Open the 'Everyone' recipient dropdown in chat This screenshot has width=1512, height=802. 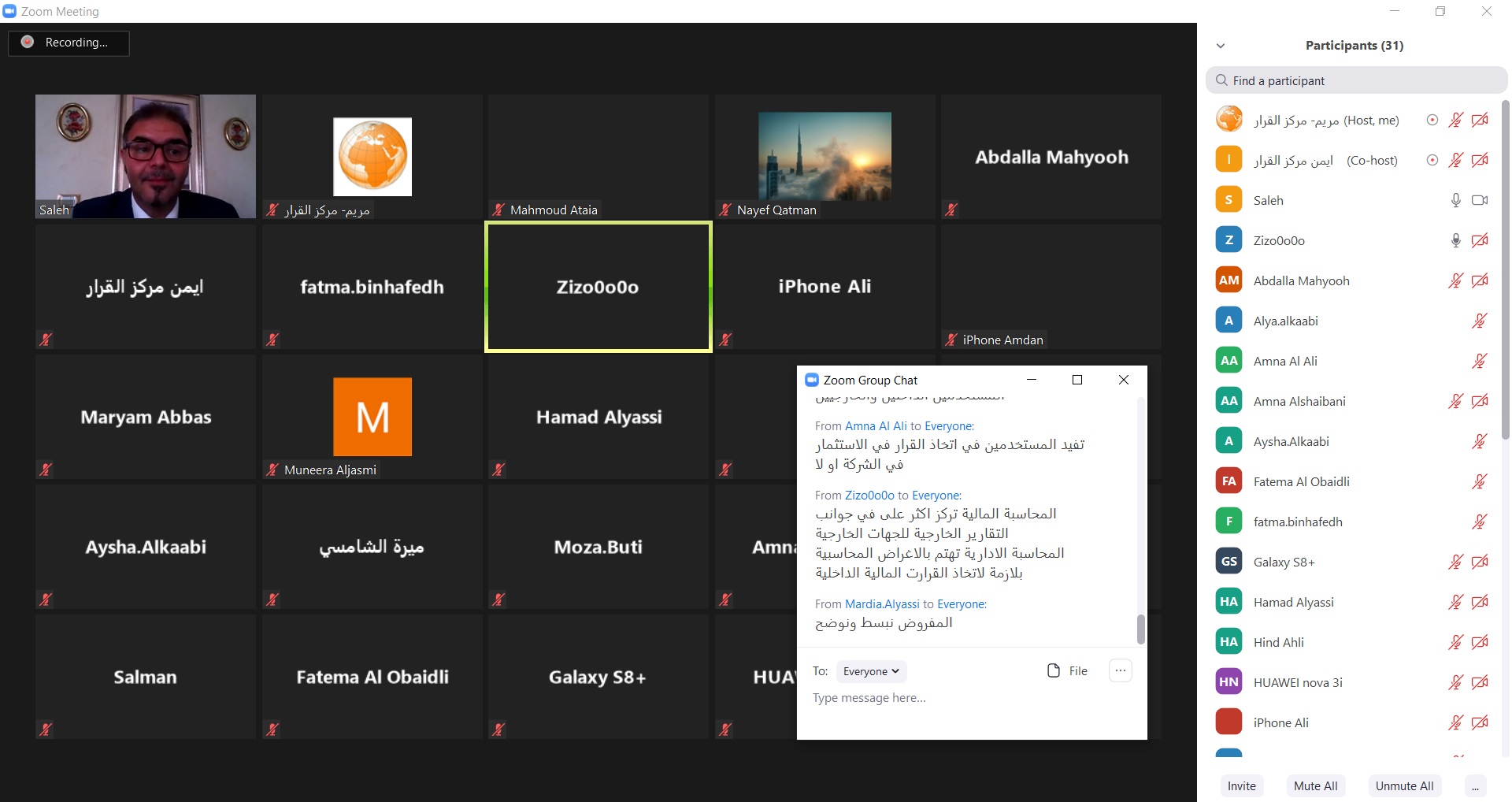coord(871,671)
